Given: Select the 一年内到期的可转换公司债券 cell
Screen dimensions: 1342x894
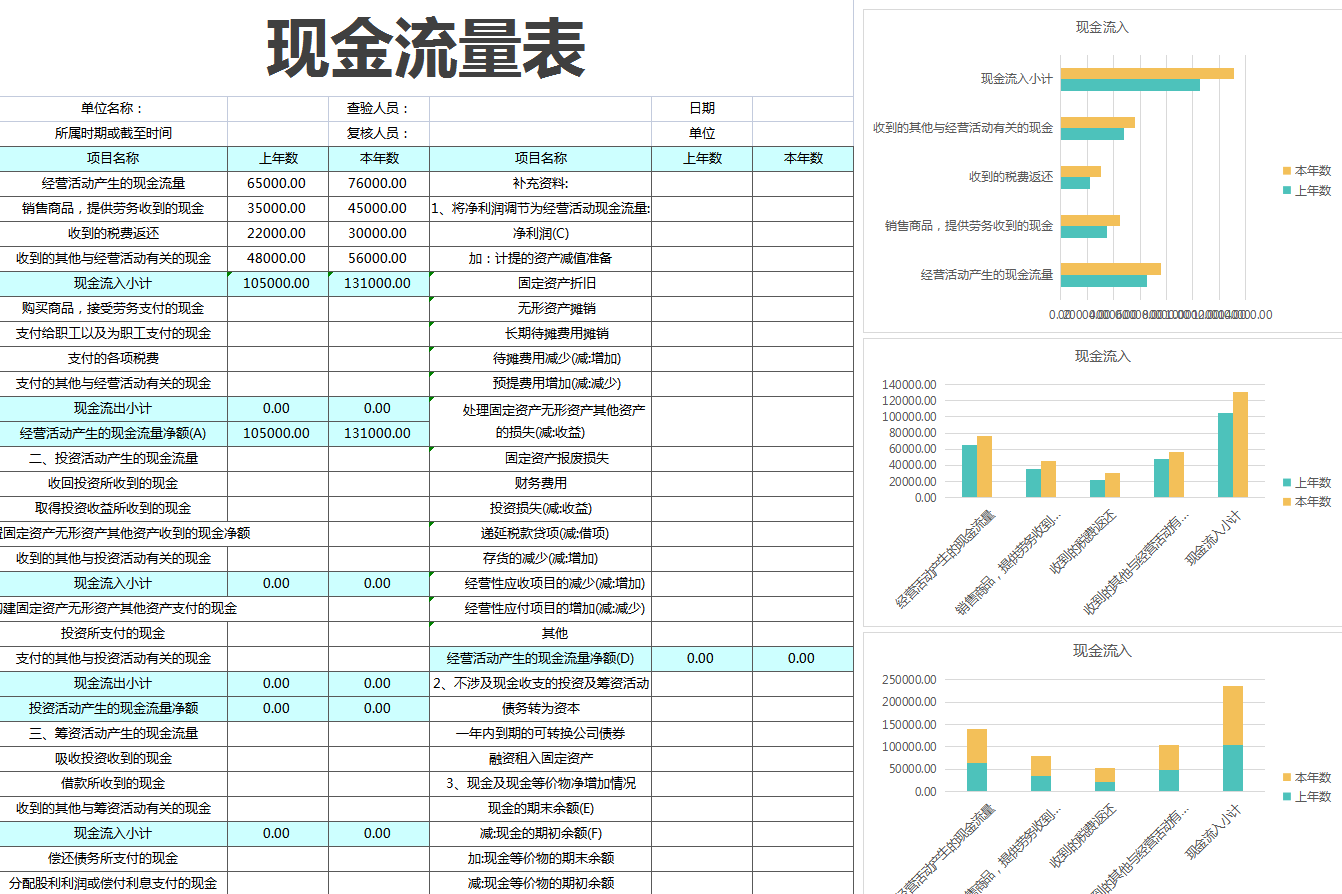Looking at the screenshot, I should [540, 733].
